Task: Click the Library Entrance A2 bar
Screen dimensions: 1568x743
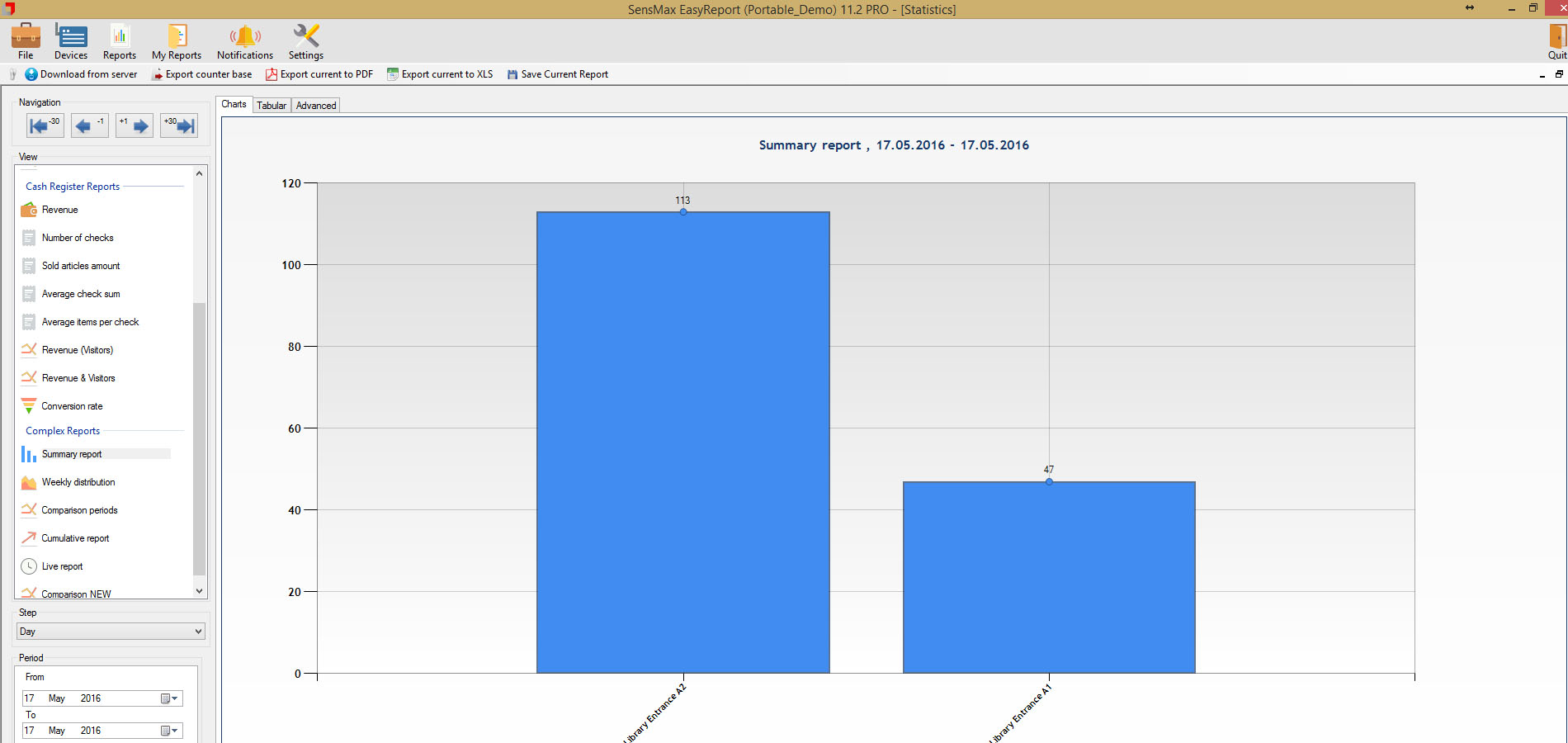Action: click(683, 442)
